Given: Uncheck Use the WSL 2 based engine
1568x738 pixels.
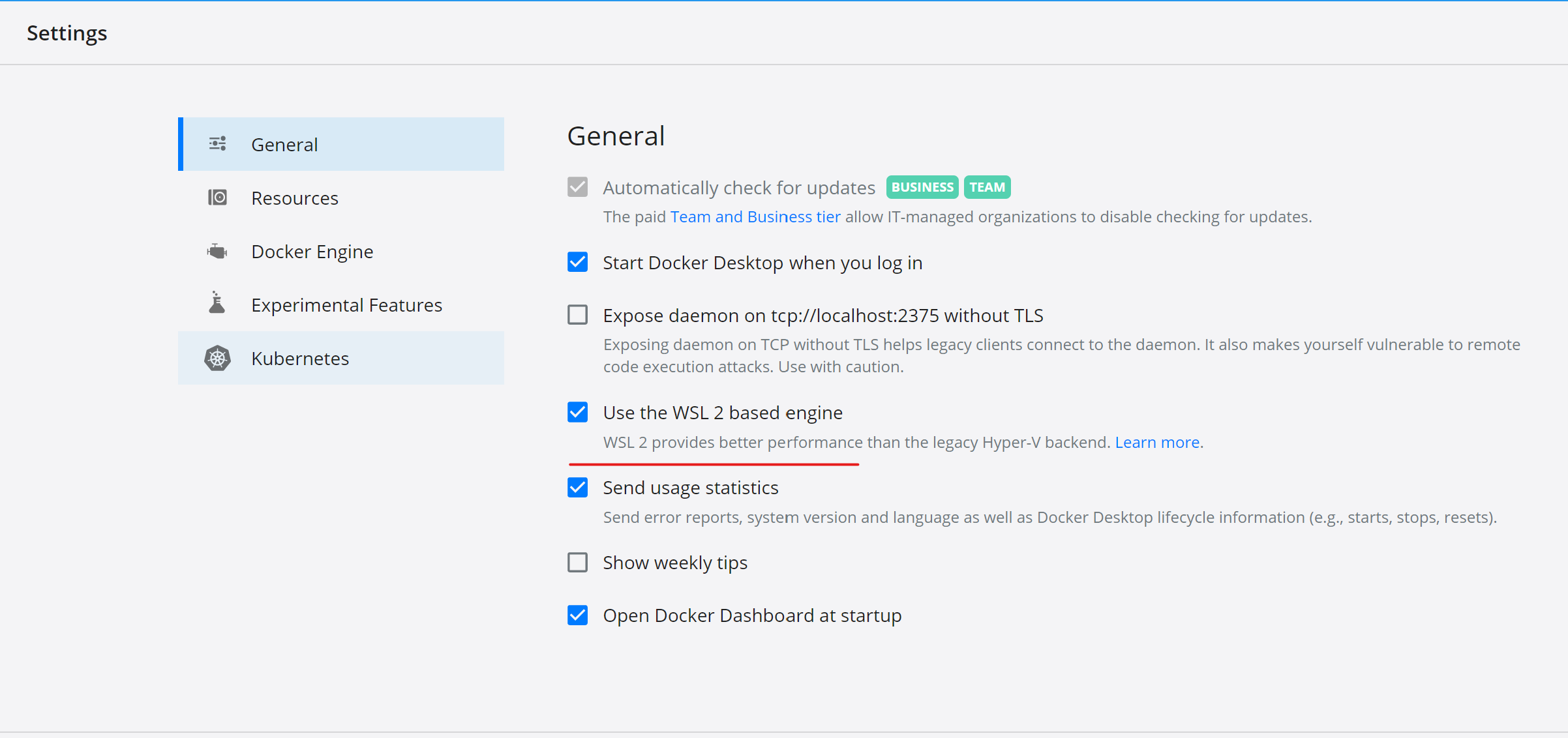Looking at the screenshot, I should pyautogui.click(x=577, y=412).
